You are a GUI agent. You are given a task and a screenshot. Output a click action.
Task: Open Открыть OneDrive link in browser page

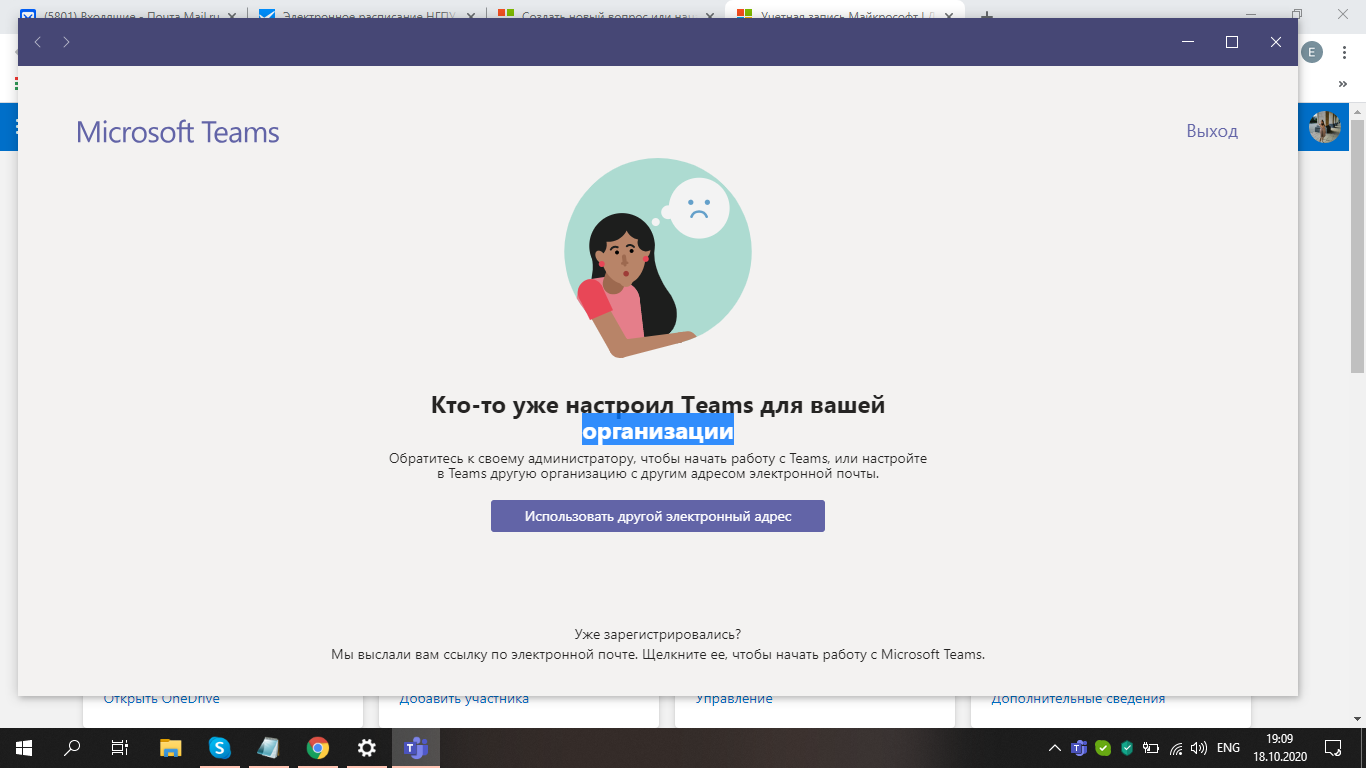161,699
